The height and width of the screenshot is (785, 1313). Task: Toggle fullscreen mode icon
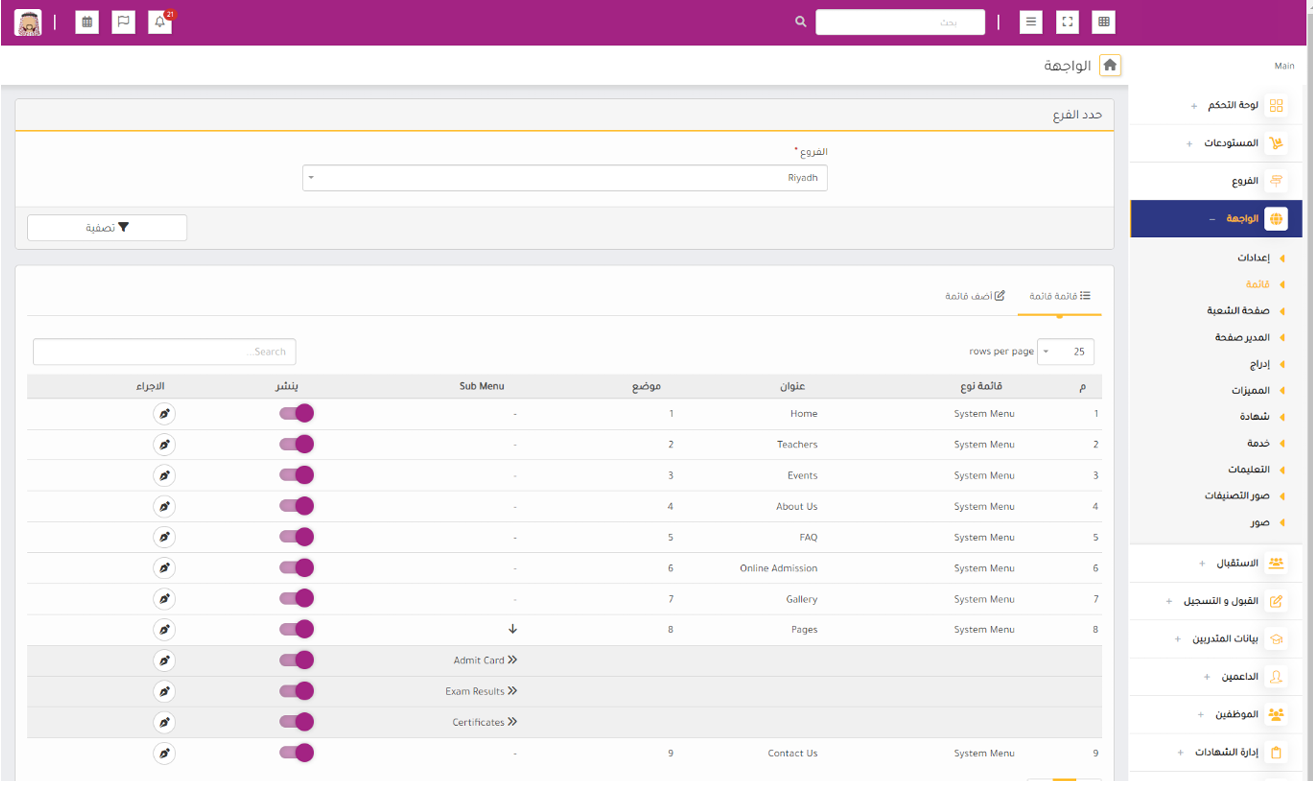pyautogui.click(x=1067, y=22)
